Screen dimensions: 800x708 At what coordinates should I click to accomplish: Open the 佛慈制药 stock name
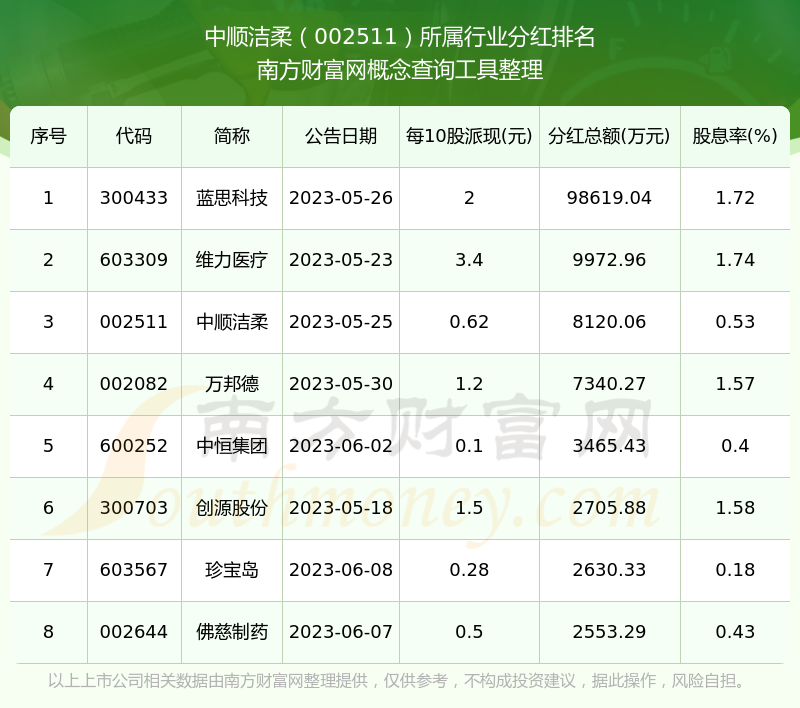coord(232,632)
